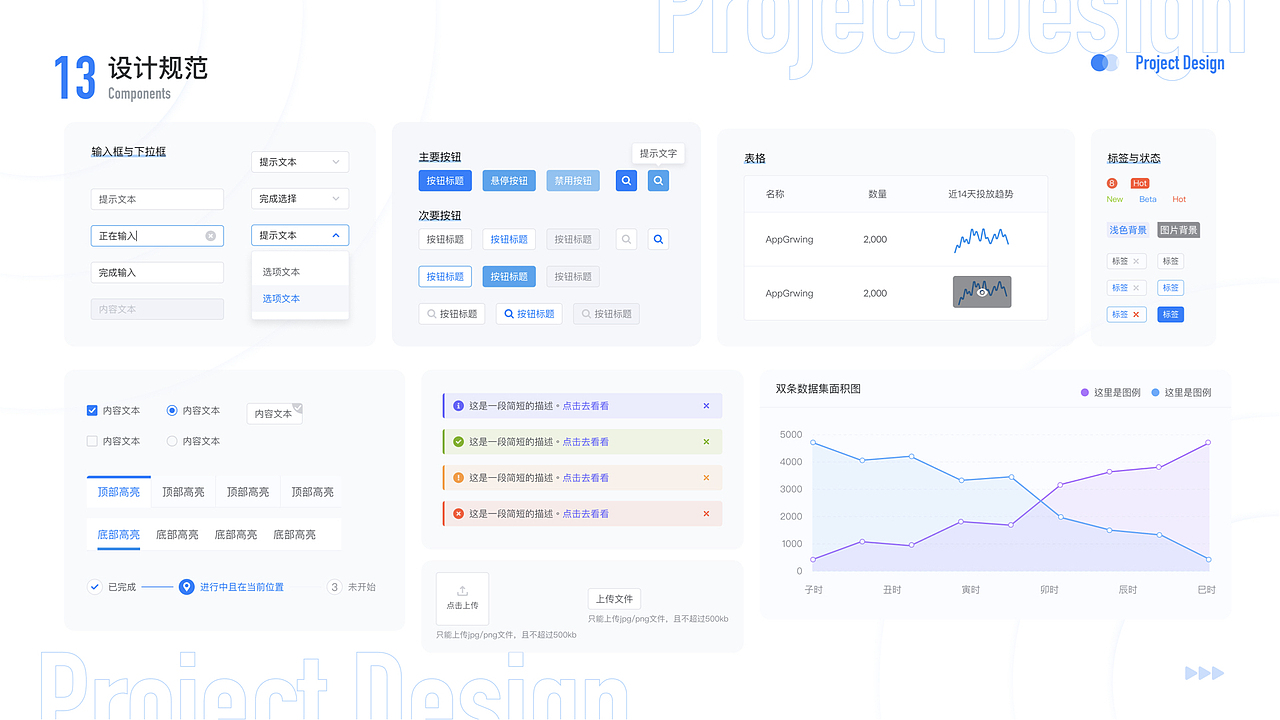
Task: Click the 进行中且在当前位置 step label
Action: (242, 587)
